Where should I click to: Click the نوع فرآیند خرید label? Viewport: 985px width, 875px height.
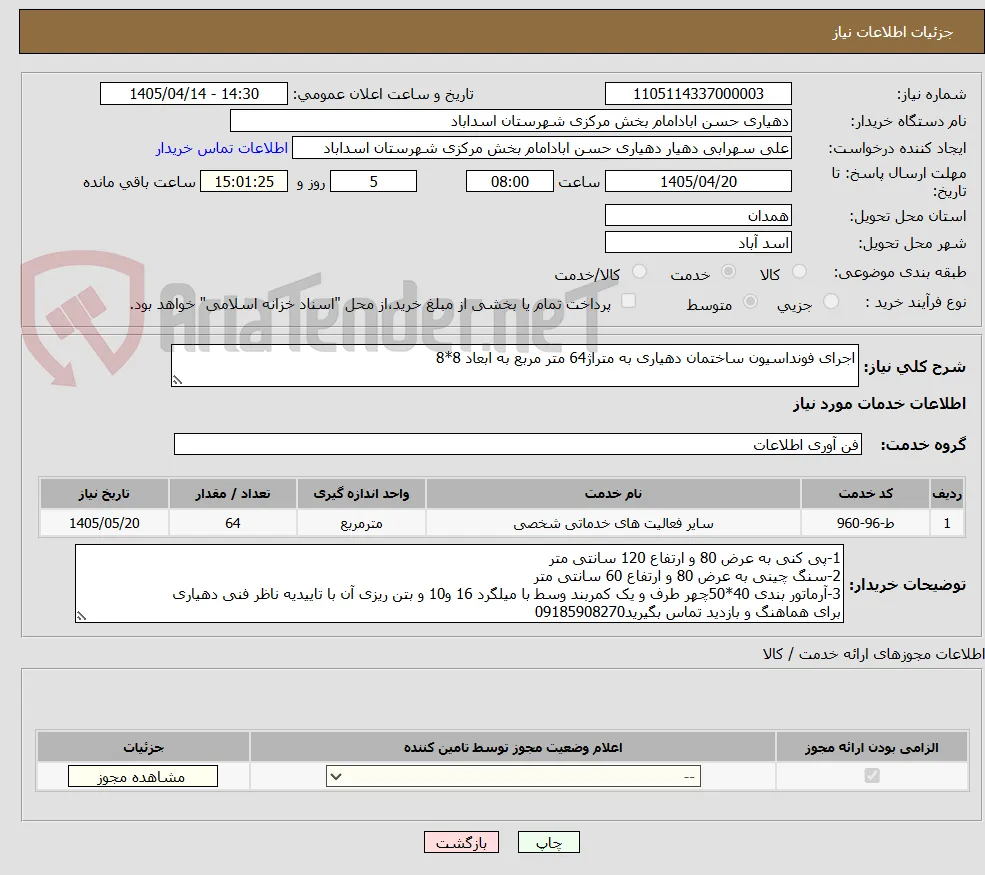click(x=916, y=303)
